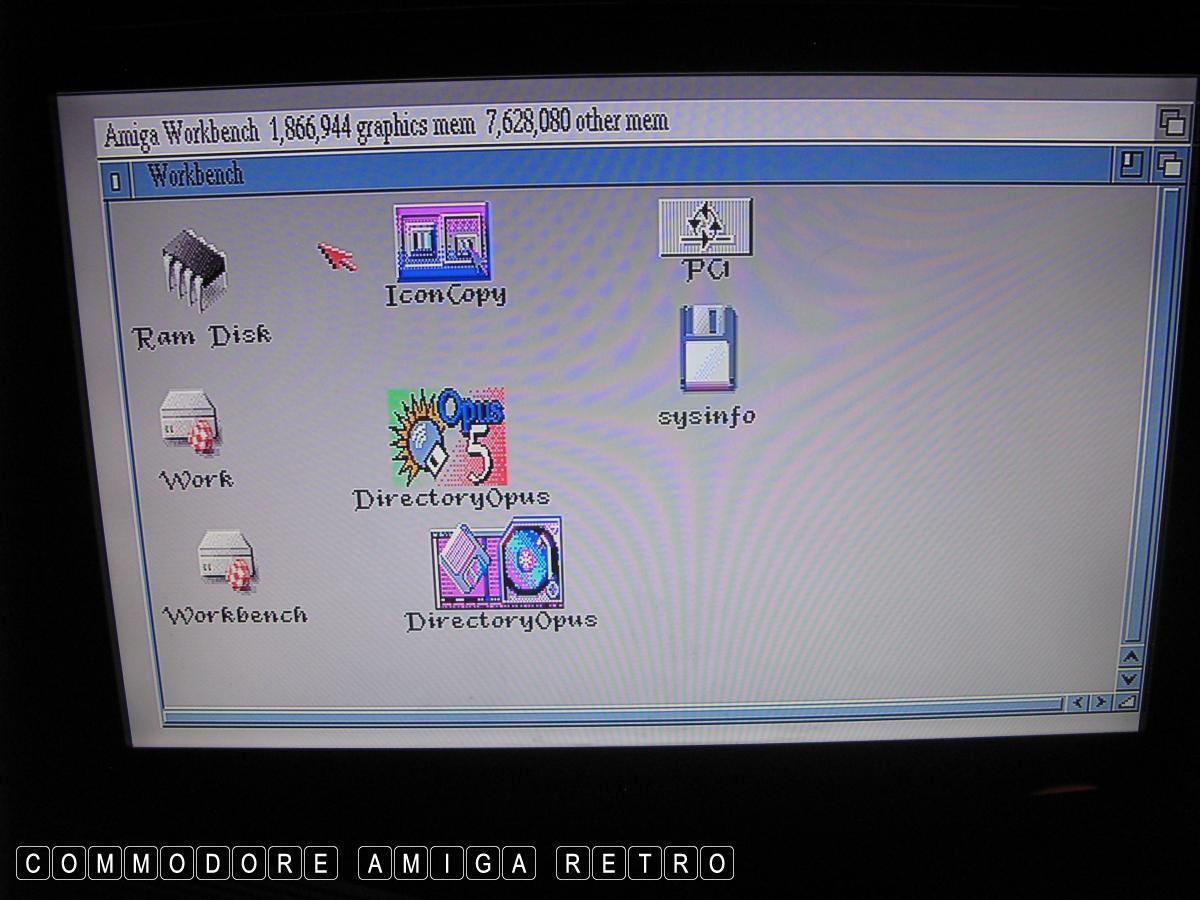
Task: Click the Amiga Workbench screen title bar
Action: [800, 125]
